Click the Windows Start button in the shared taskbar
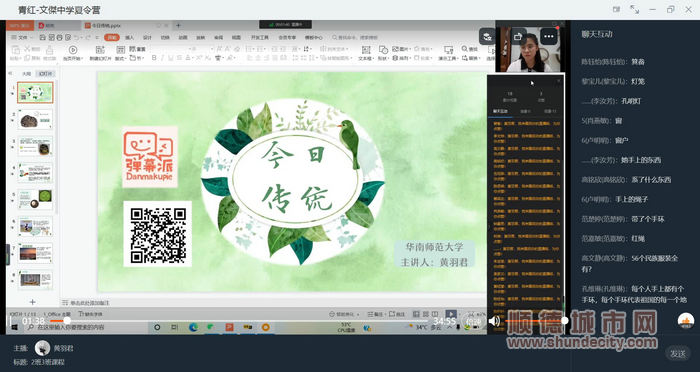Screen dimensions: 700x372 pyautogui.click(x=14, y=328)
